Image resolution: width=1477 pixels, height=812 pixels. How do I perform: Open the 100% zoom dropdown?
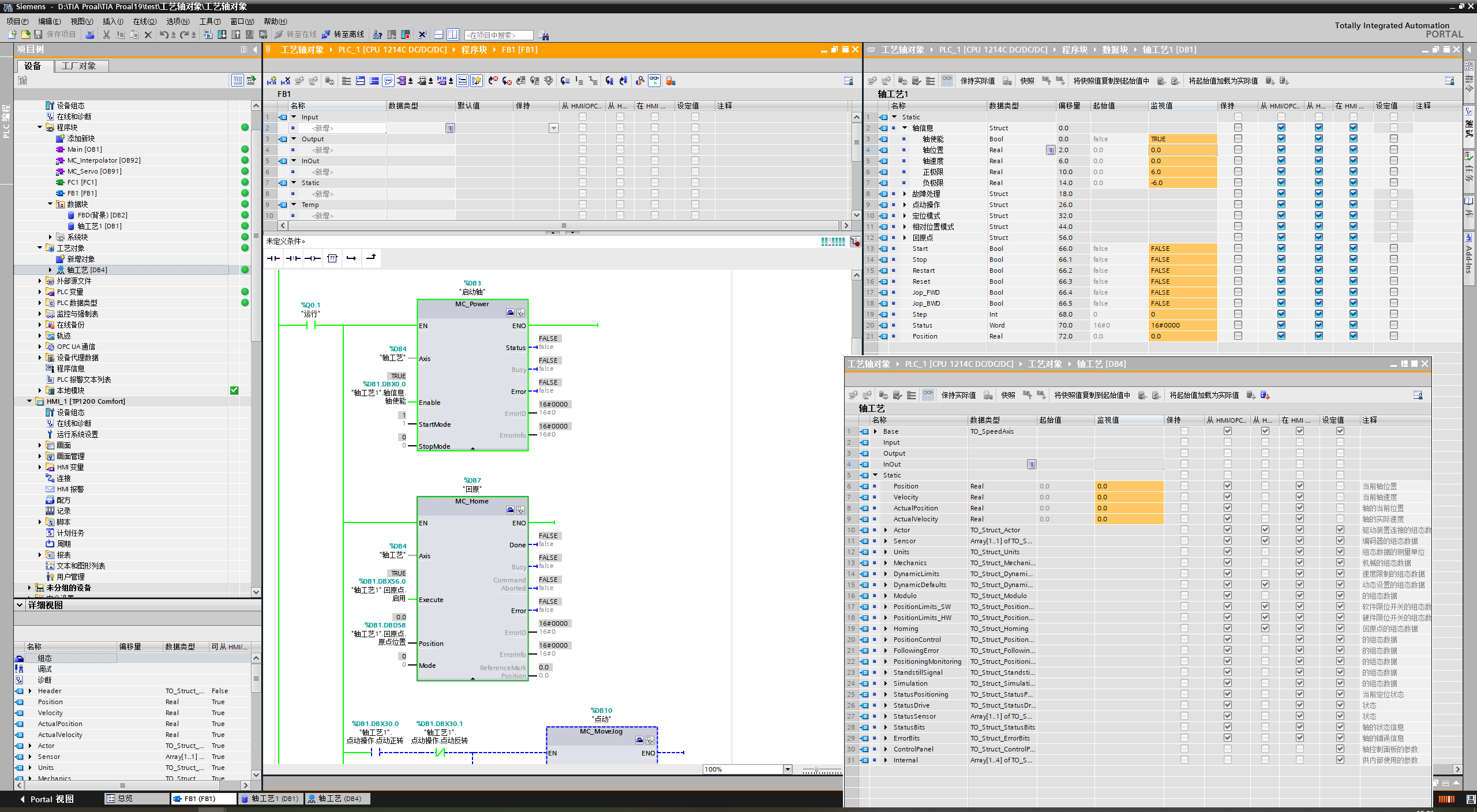pos(787,769)
